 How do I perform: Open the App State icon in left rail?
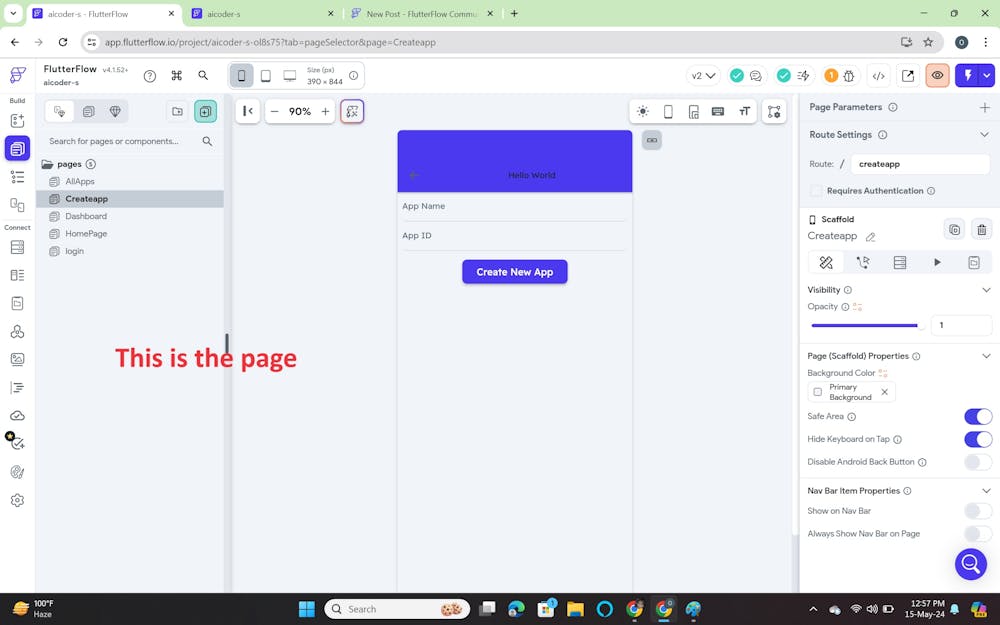17,303
